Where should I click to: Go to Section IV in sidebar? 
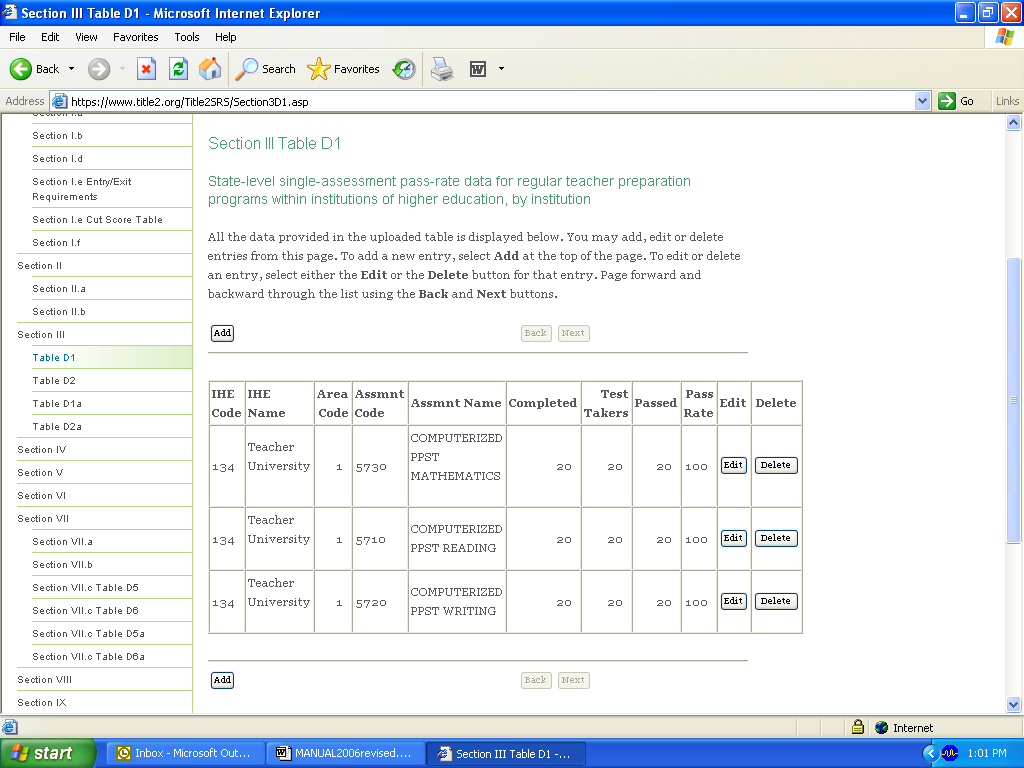42,449
